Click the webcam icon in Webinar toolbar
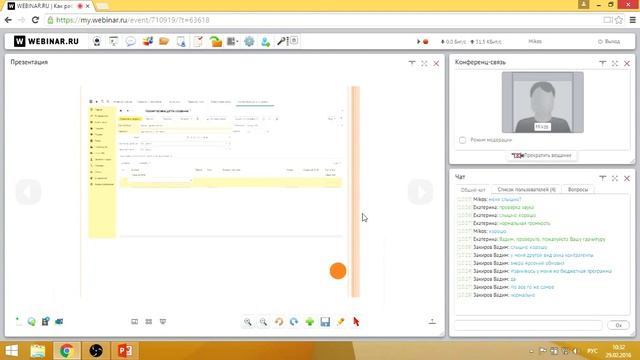Screen dimensions: 640x360 pyautogui.click(x=97, y=41)
